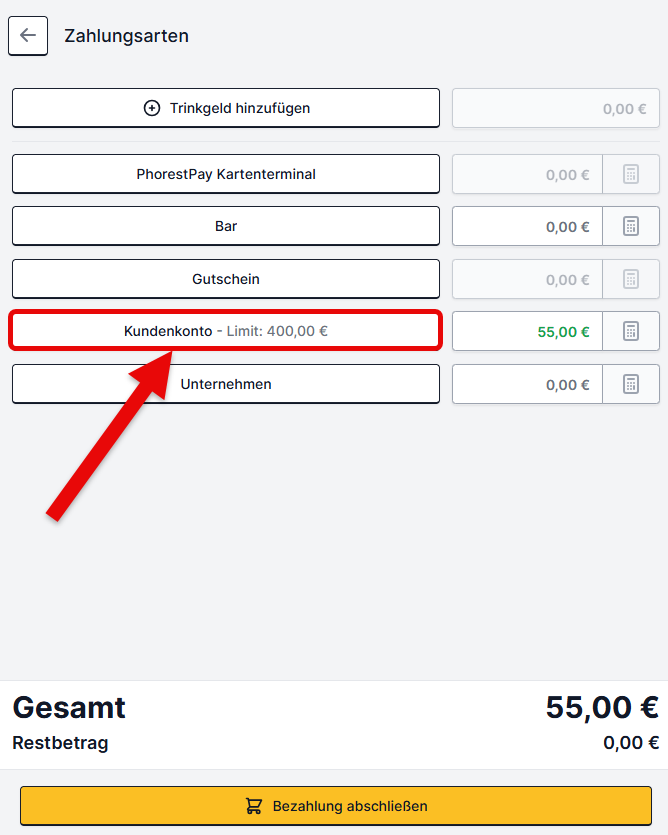Open calculator icon for Kundenkonto amount
668x835 pixels.
point(631,331)
